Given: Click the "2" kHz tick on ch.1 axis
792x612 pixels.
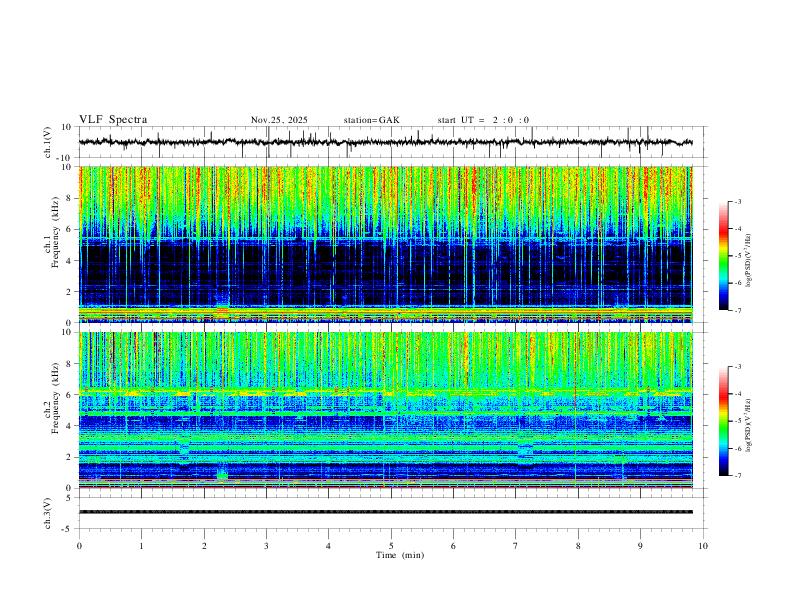Looking at the screenshot, I should pyautogui.click(x=70, y=292).
